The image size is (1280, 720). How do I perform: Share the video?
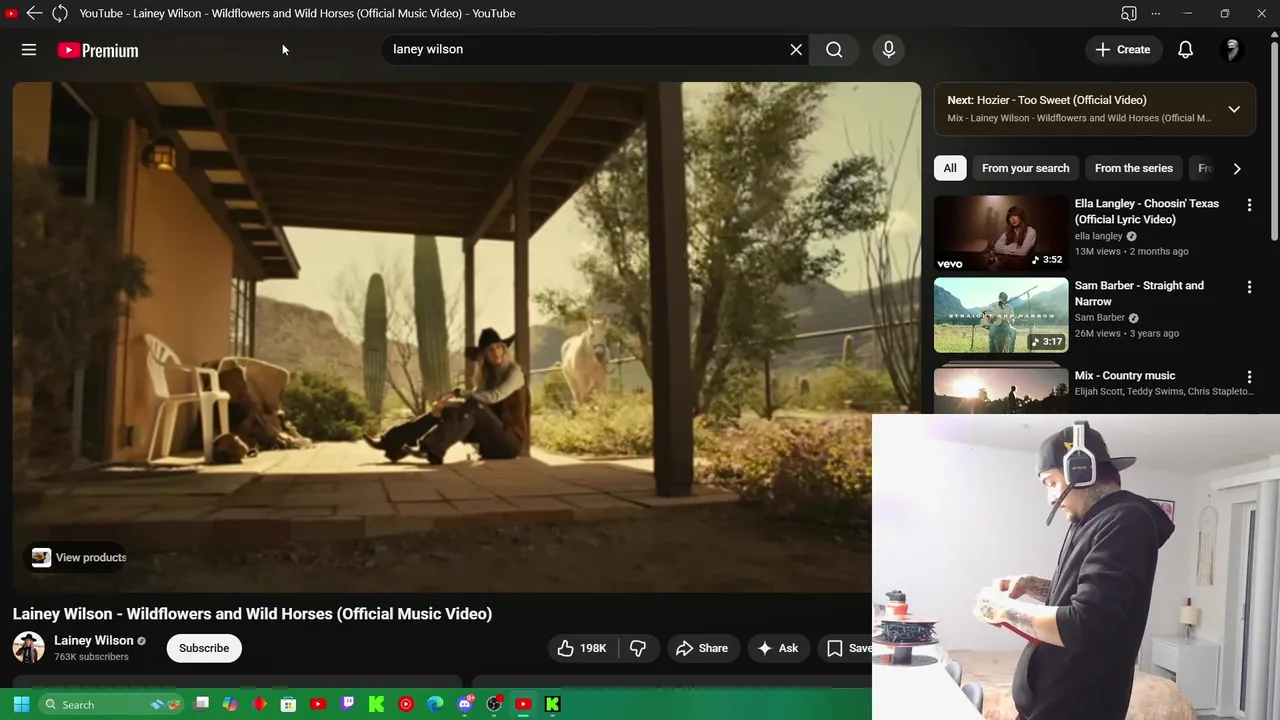pos(703,648)
